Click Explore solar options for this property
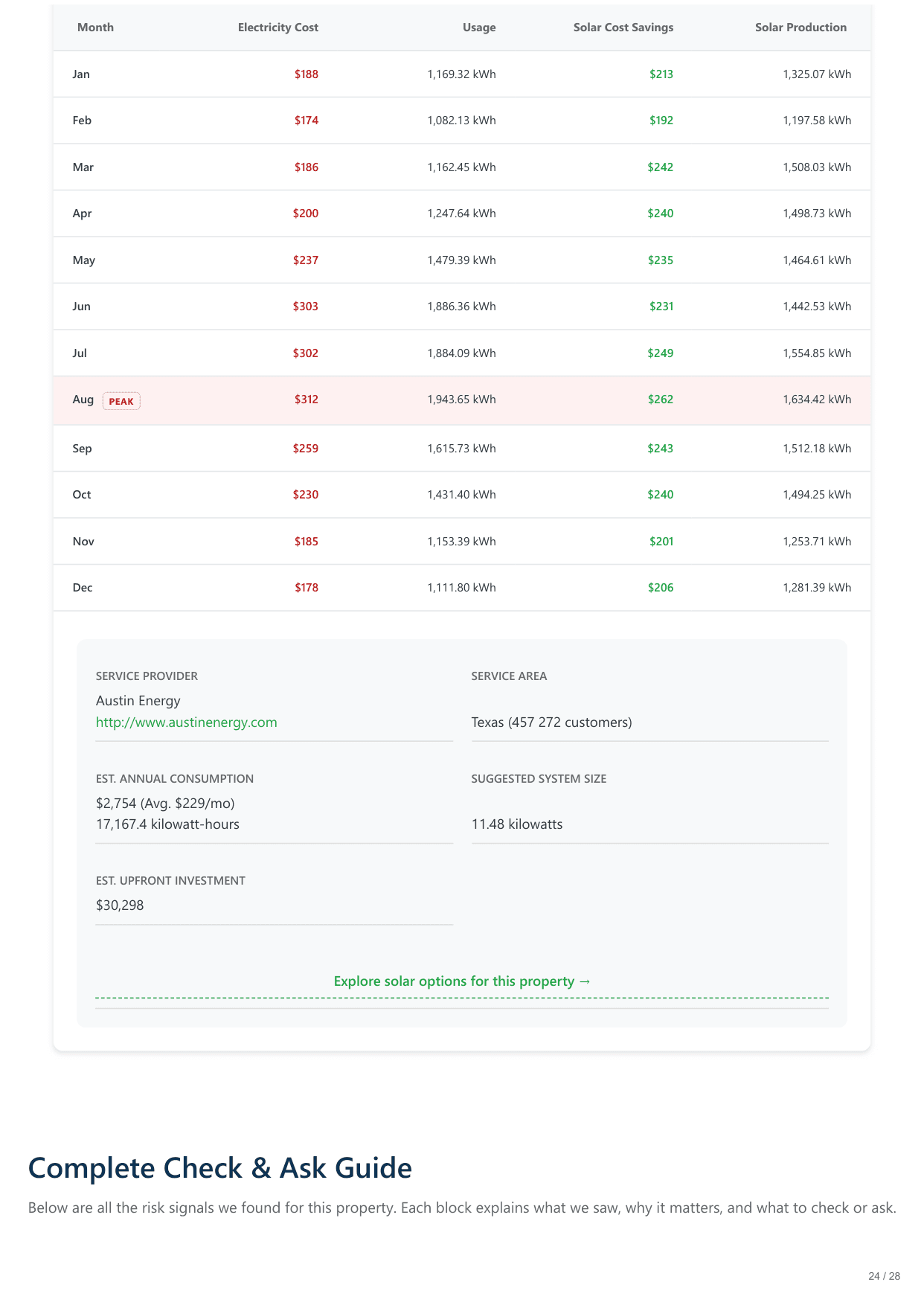The width and height of the screenshot is (924, 1305). click(x=462, y=981)
